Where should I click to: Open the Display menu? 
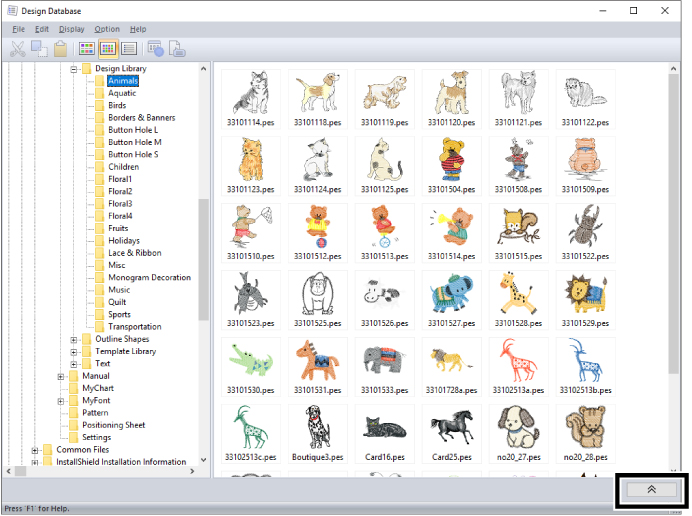71,29
